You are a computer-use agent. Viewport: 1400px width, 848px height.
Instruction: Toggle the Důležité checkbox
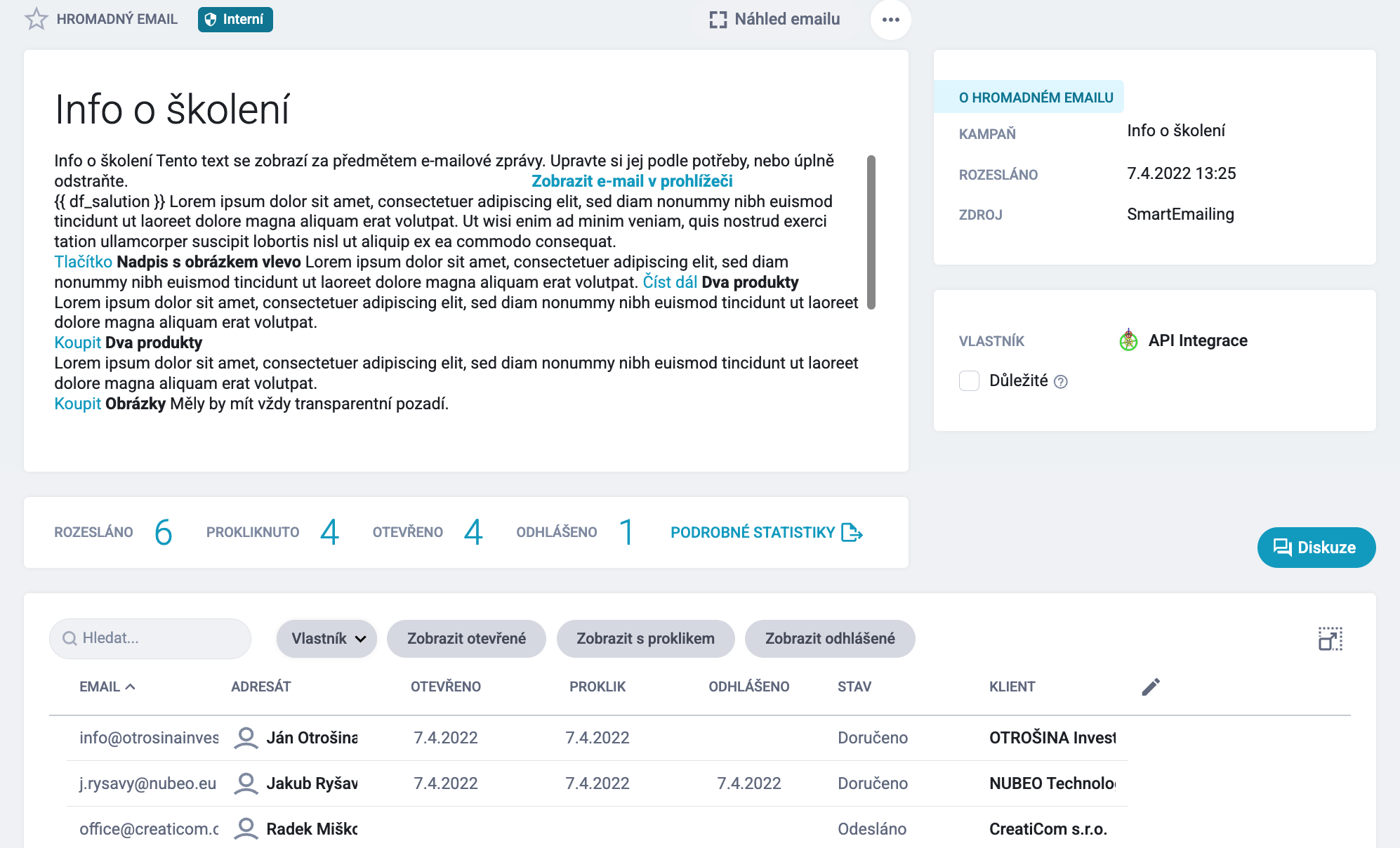969,380
